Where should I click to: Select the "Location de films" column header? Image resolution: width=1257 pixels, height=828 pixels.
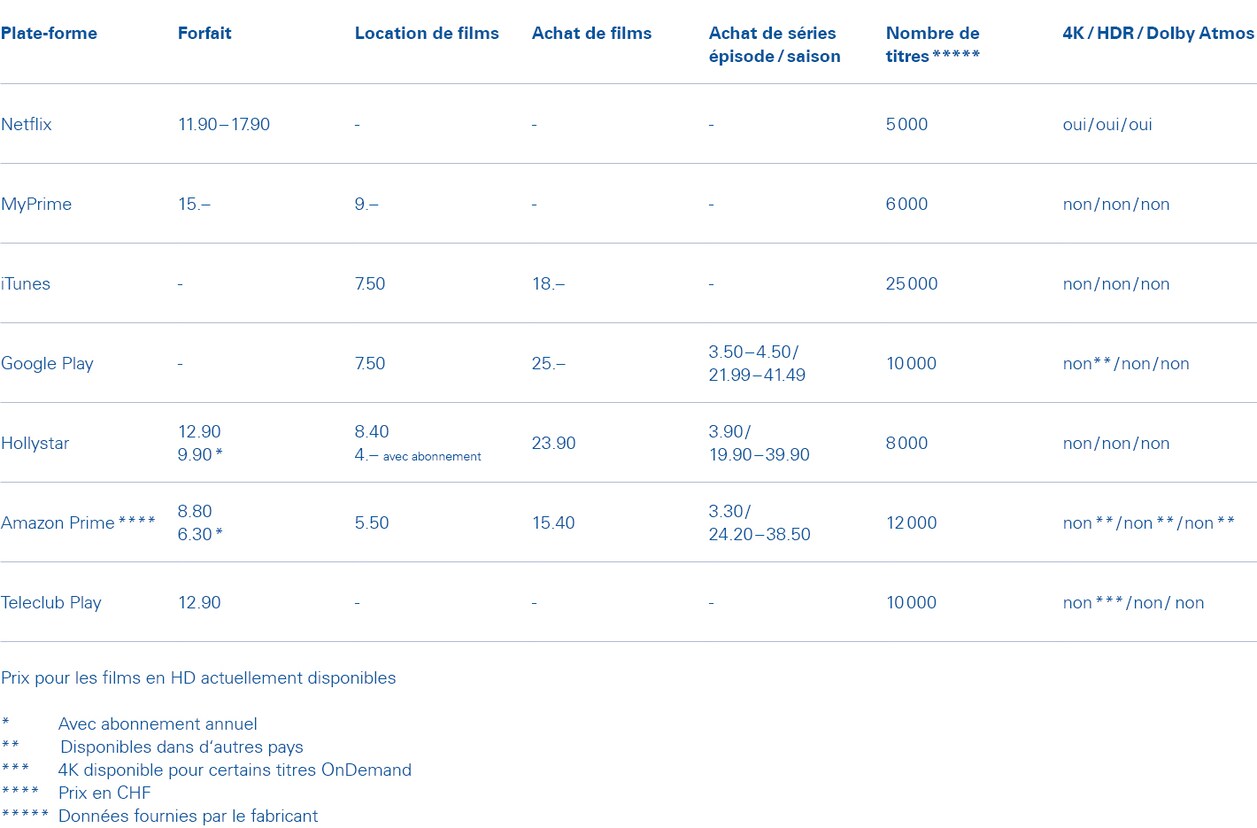(426, 33)
